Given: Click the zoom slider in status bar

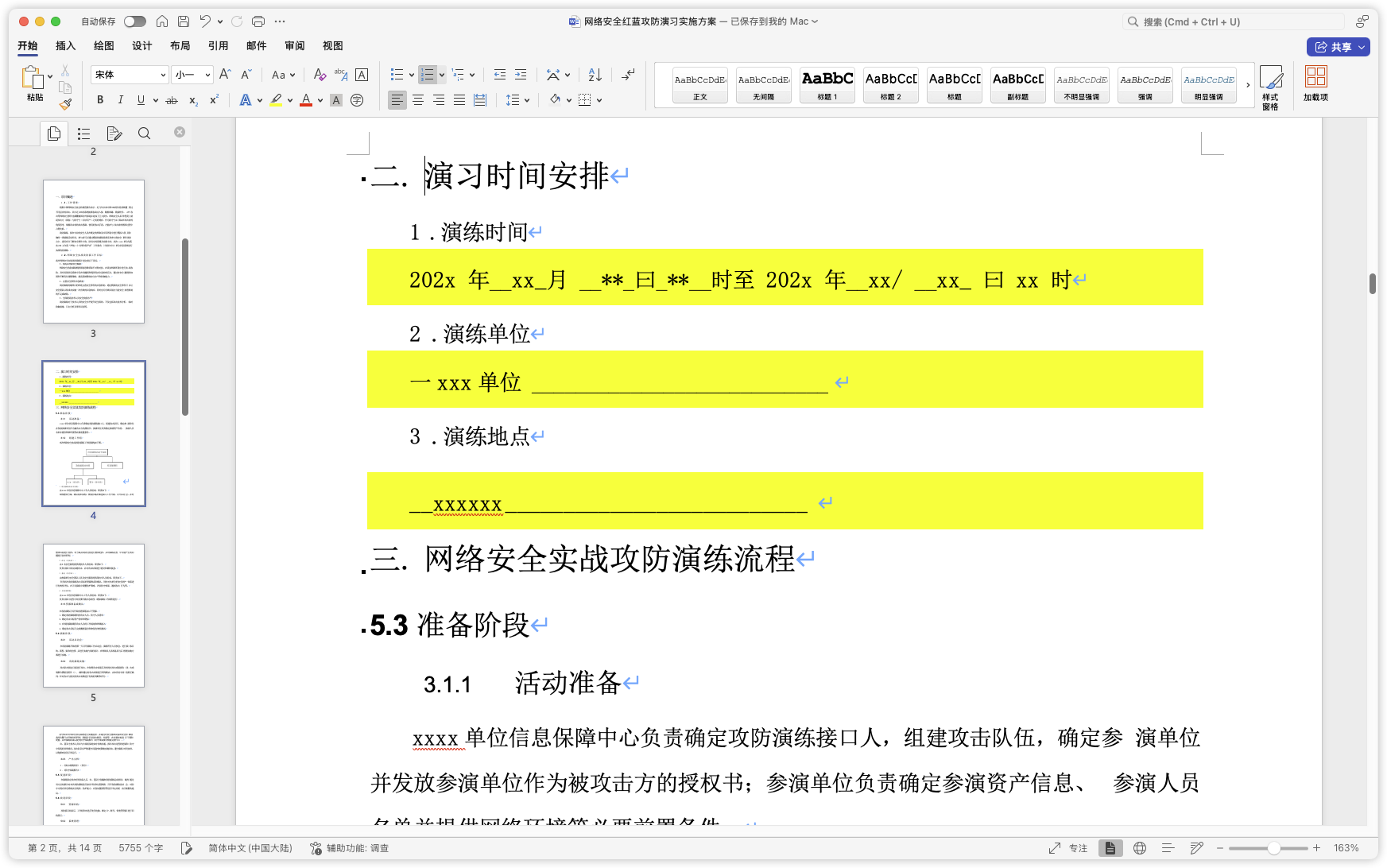Looking at the screenshot, I should pyautogui.click(x=1273, y=848).
